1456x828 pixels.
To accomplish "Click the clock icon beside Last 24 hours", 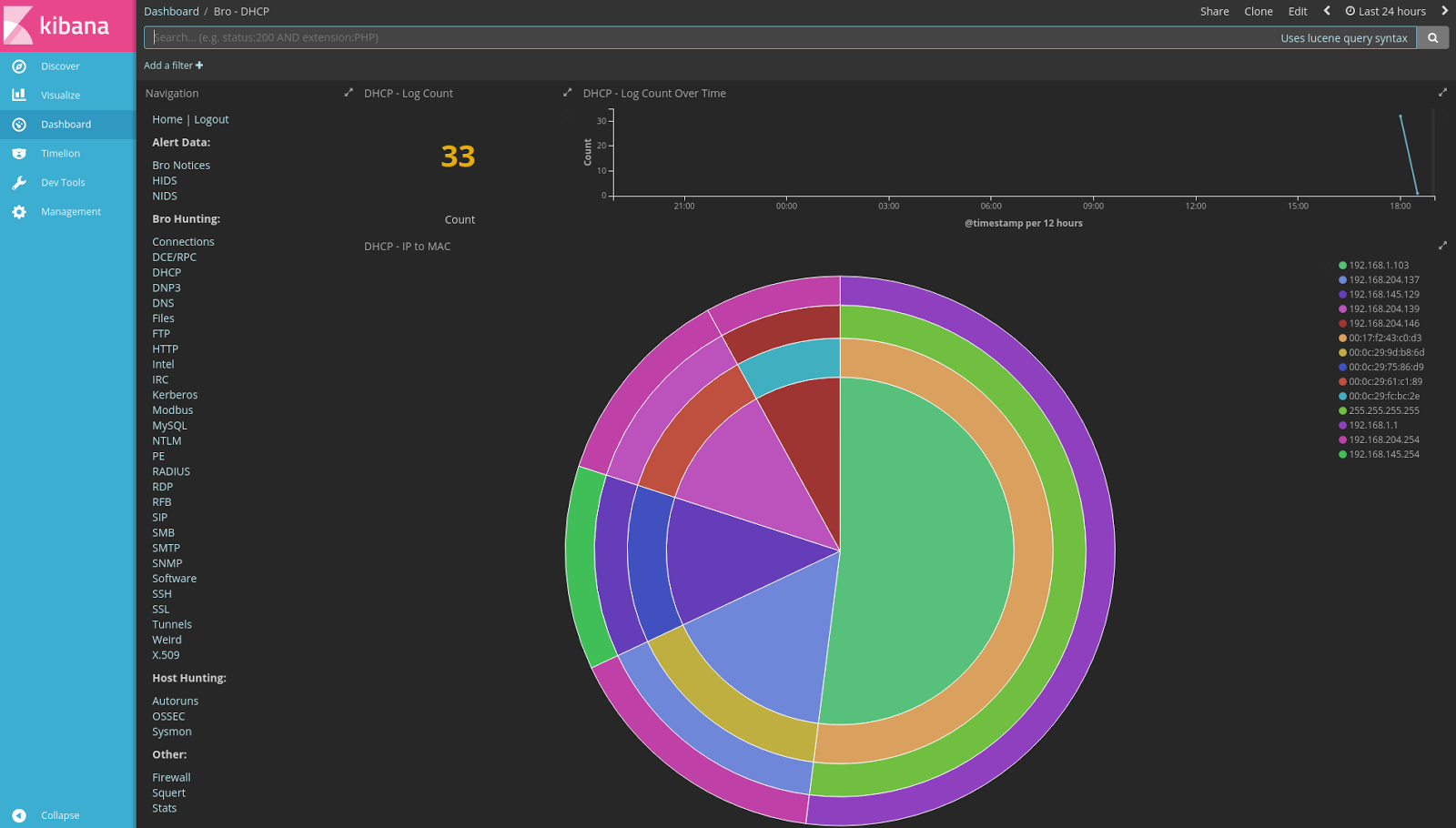I will (x=1349, y=11).
